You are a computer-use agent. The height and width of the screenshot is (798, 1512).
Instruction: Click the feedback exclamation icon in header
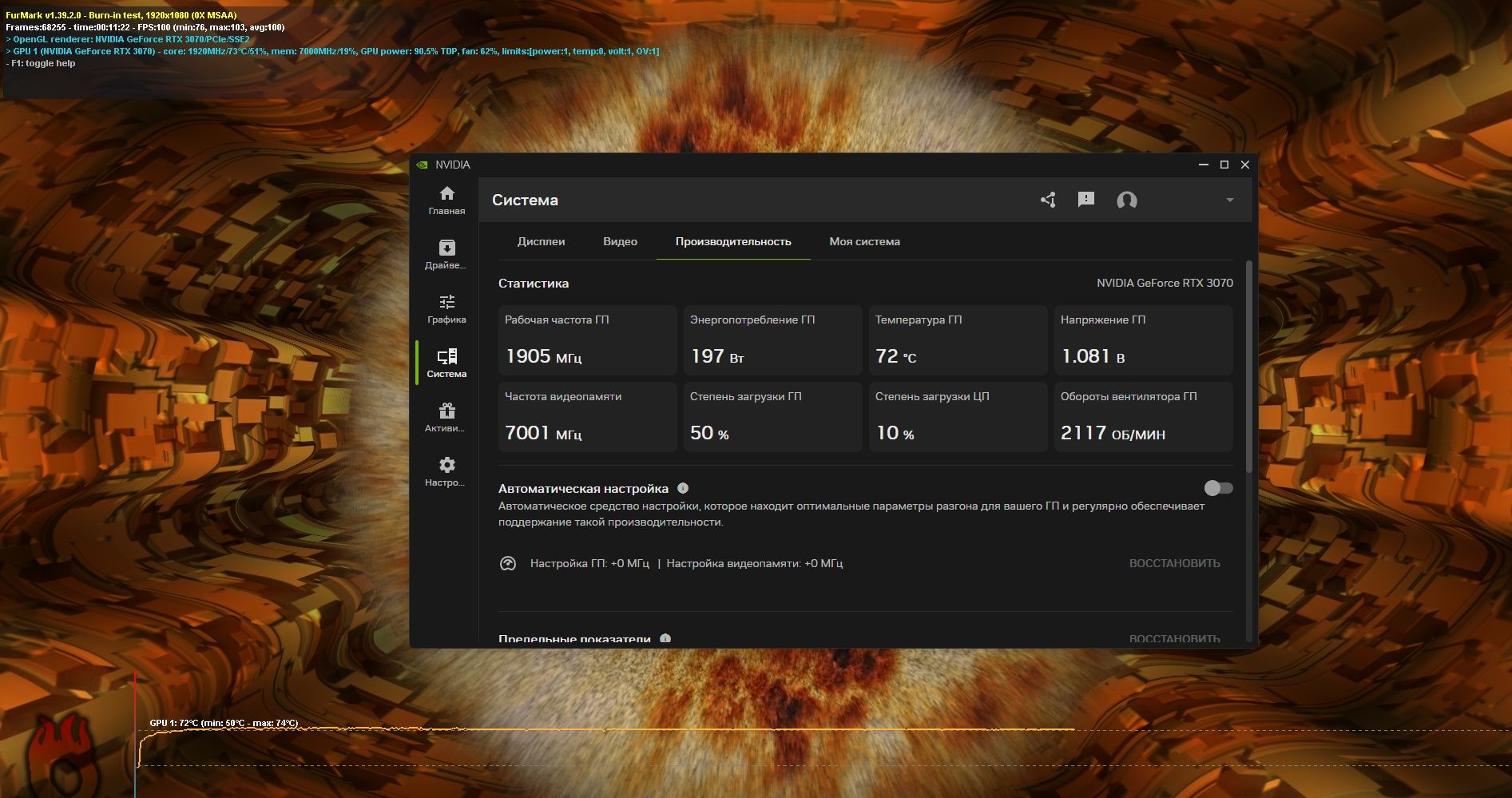(x=1085, y=200)
